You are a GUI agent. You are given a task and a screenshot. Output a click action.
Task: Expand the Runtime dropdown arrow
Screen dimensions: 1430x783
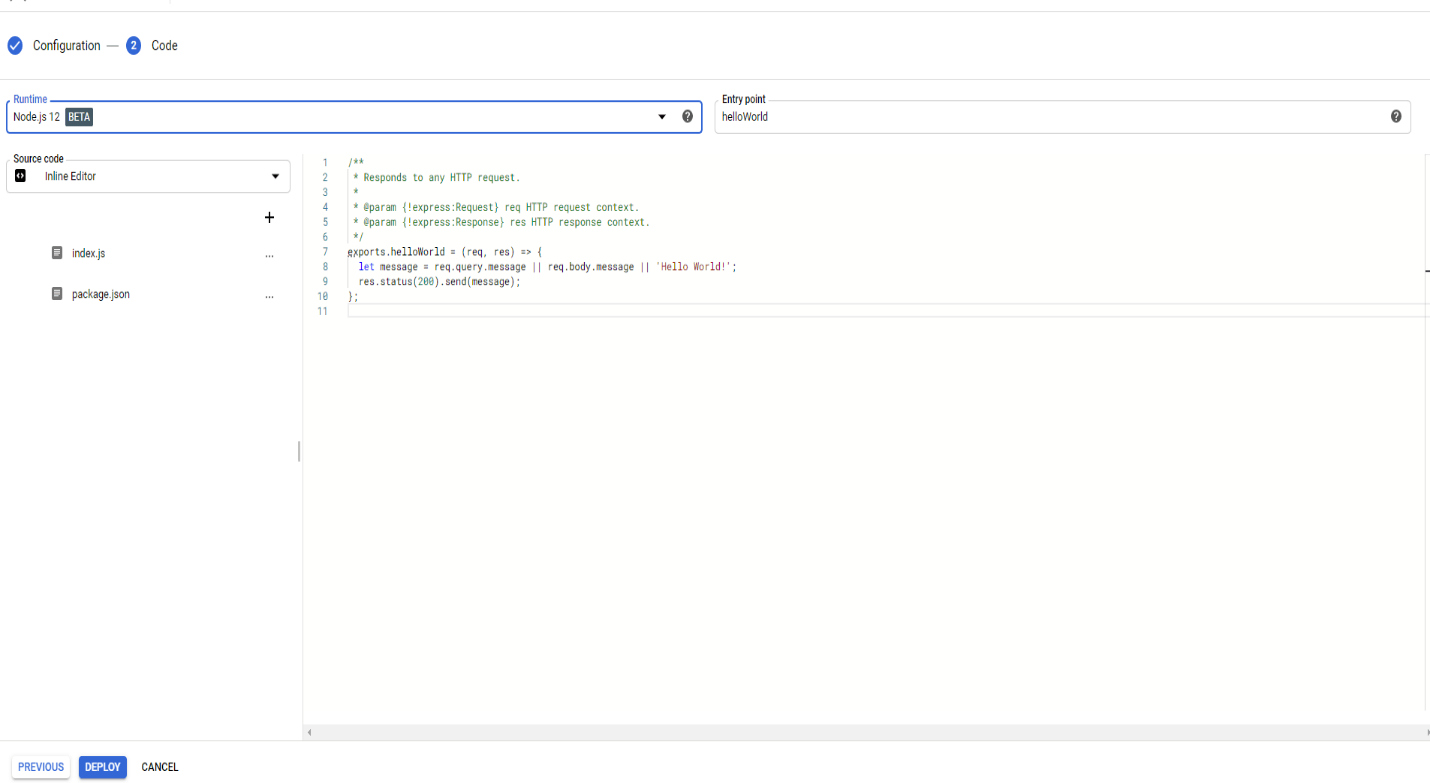(x=661, y=117)
